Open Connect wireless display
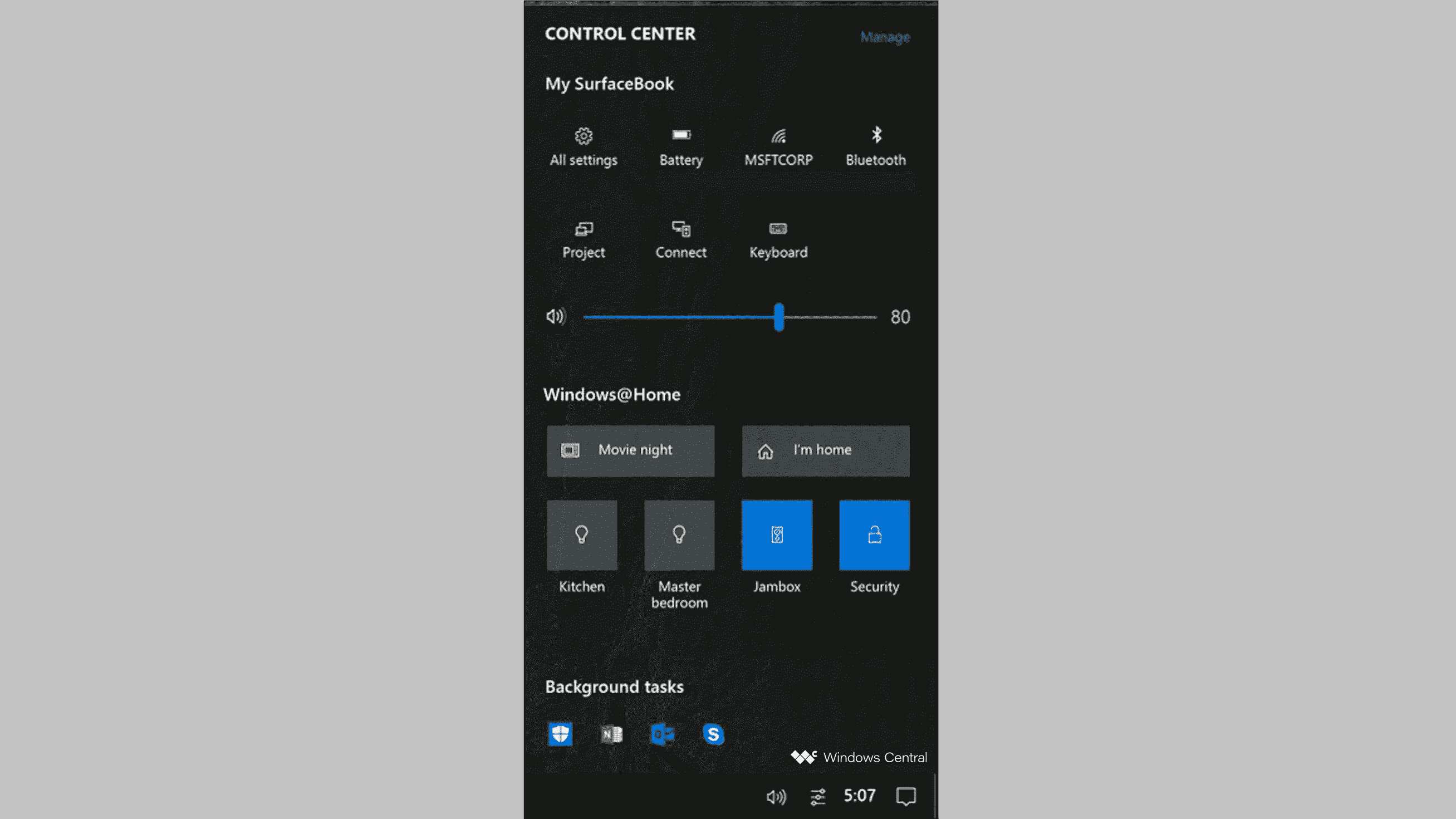This screenshot has height=819, width=1456. click(x=680, y=238)
